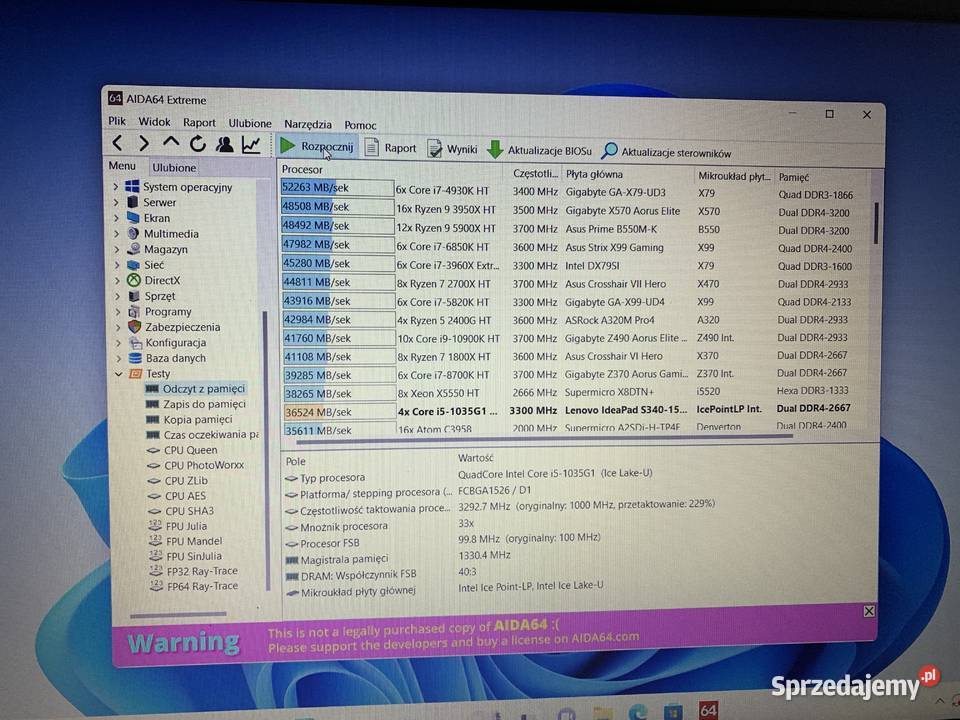Screen dimensions: 960x720
Task: Open Raport from the toolbar
Action: [x=391, y=148]
